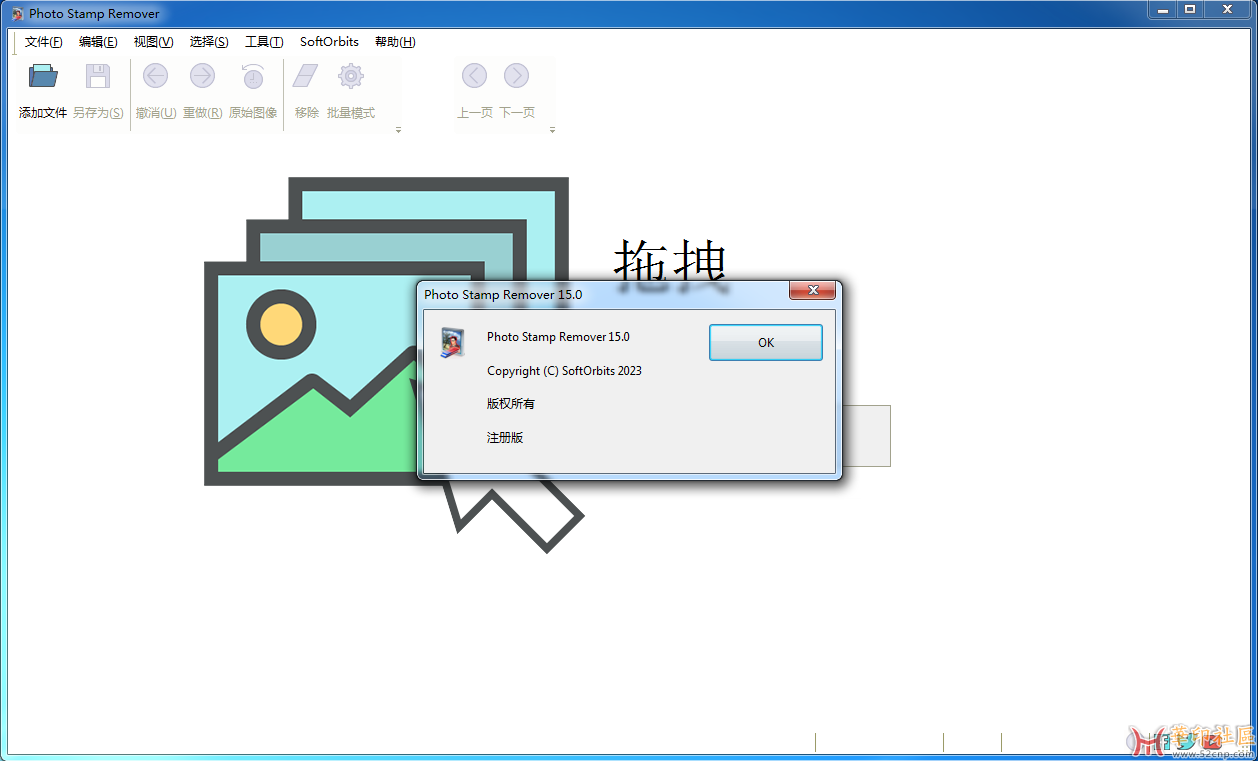Click the Save As floppy icon
This screenshot has height=761, width=1258.
point(98,76)
